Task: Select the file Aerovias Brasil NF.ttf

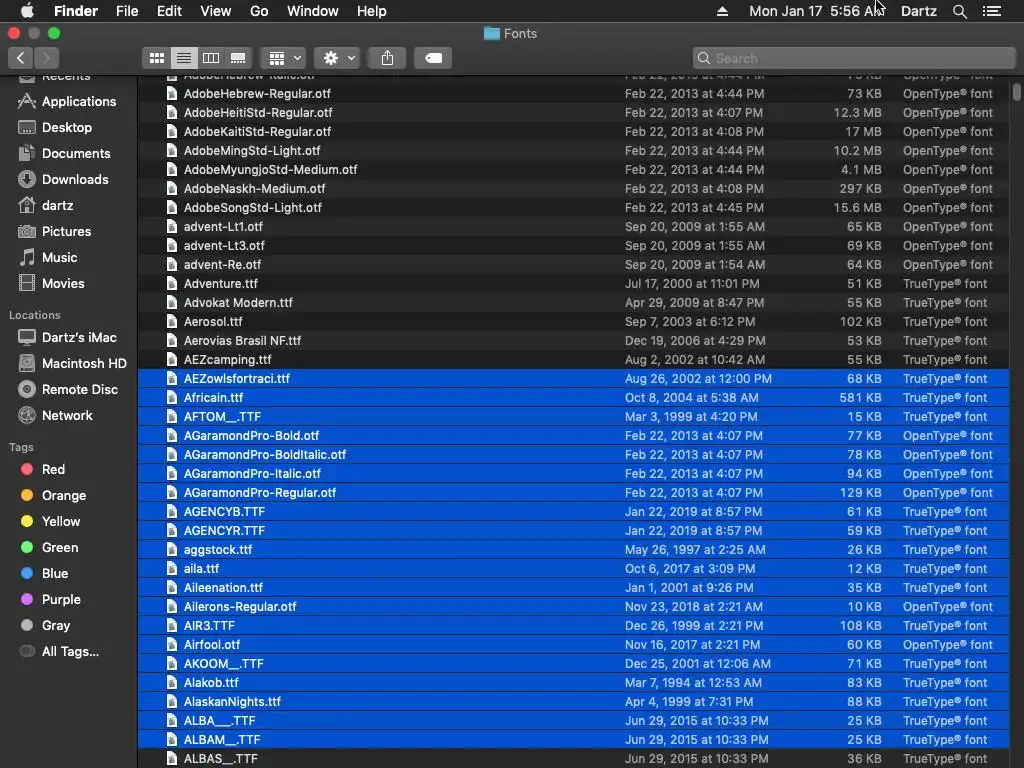Action: point(573,341)
